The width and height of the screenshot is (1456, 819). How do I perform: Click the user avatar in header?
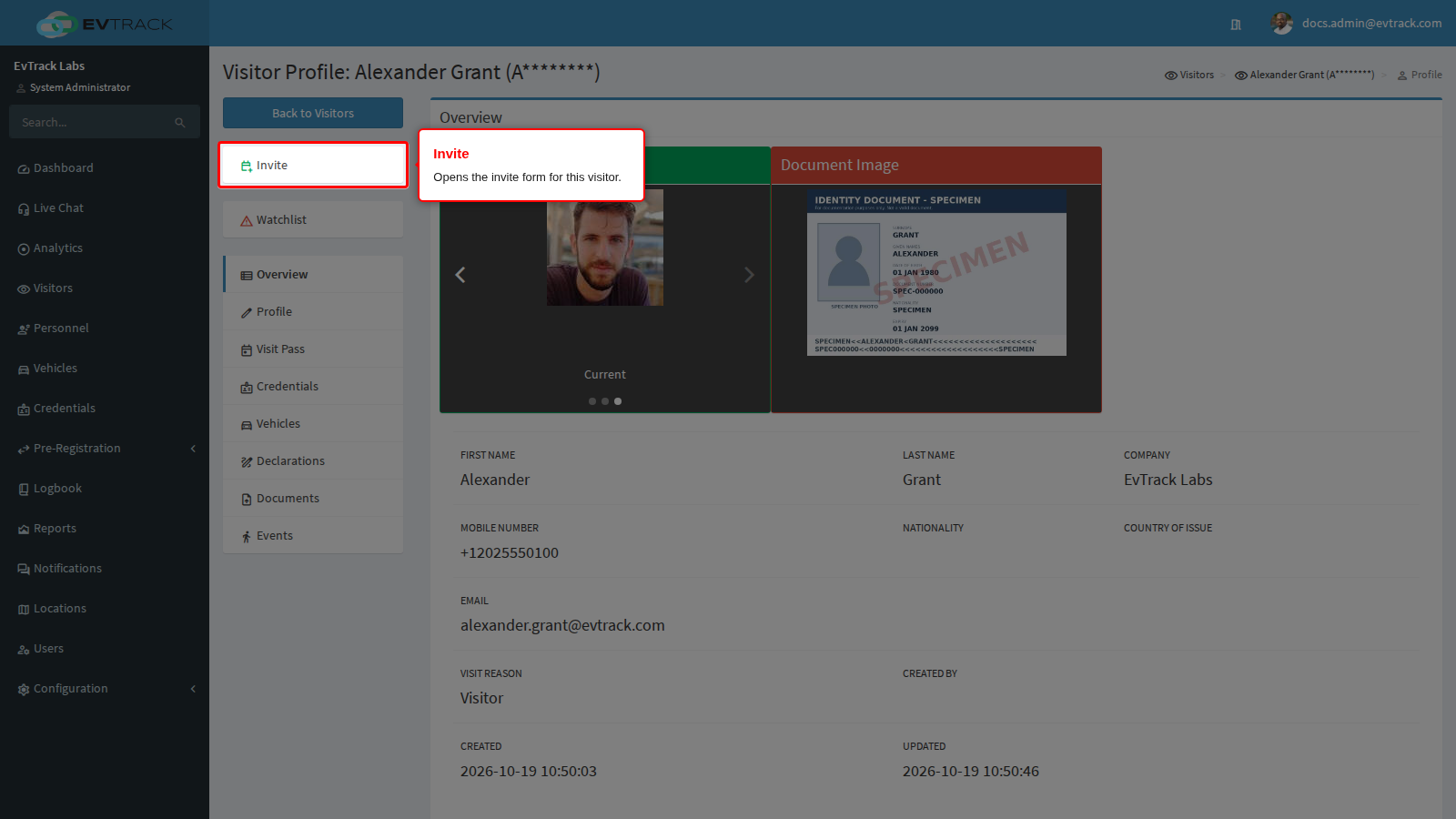tap(1282, 24)
